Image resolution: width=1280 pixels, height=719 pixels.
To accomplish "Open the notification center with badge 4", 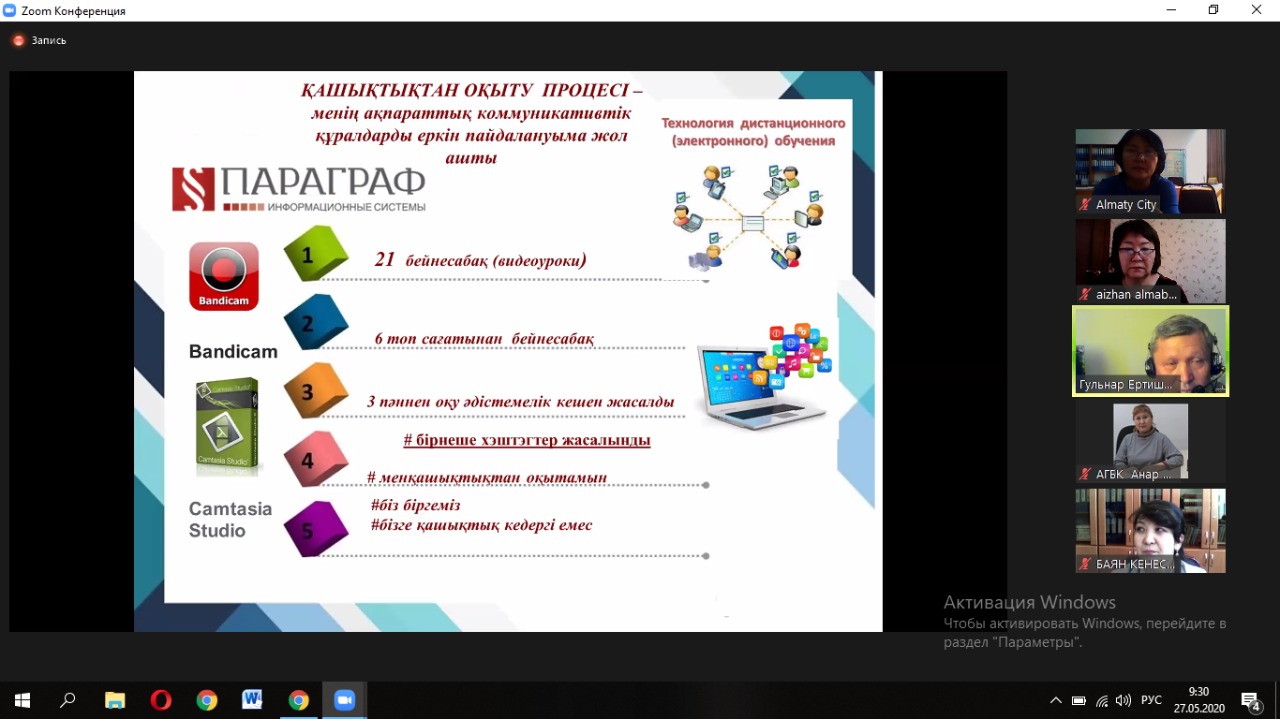I will click(x=1250, y=701).
